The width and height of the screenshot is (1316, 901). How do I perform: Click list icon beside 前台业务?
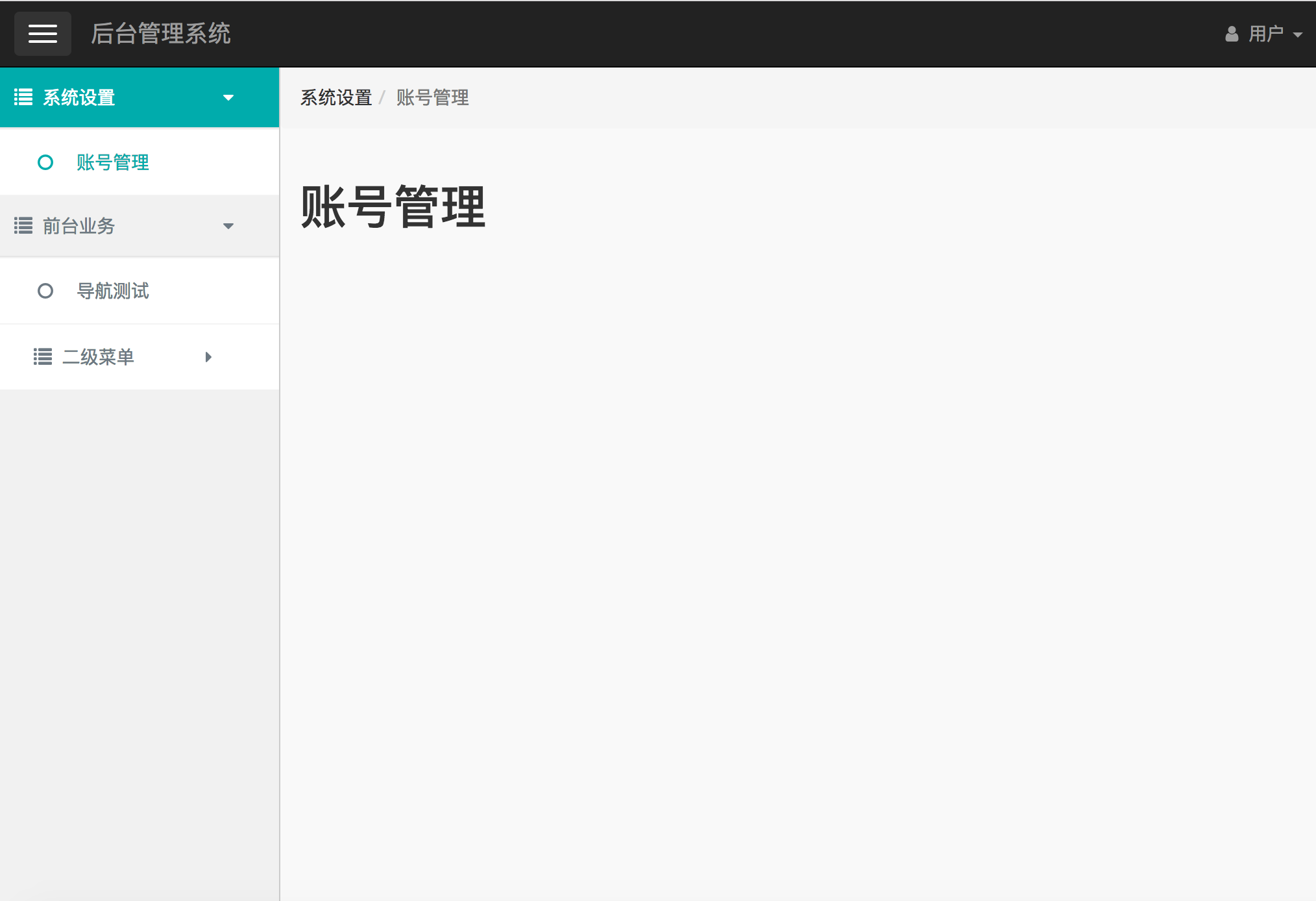point(23,226)
